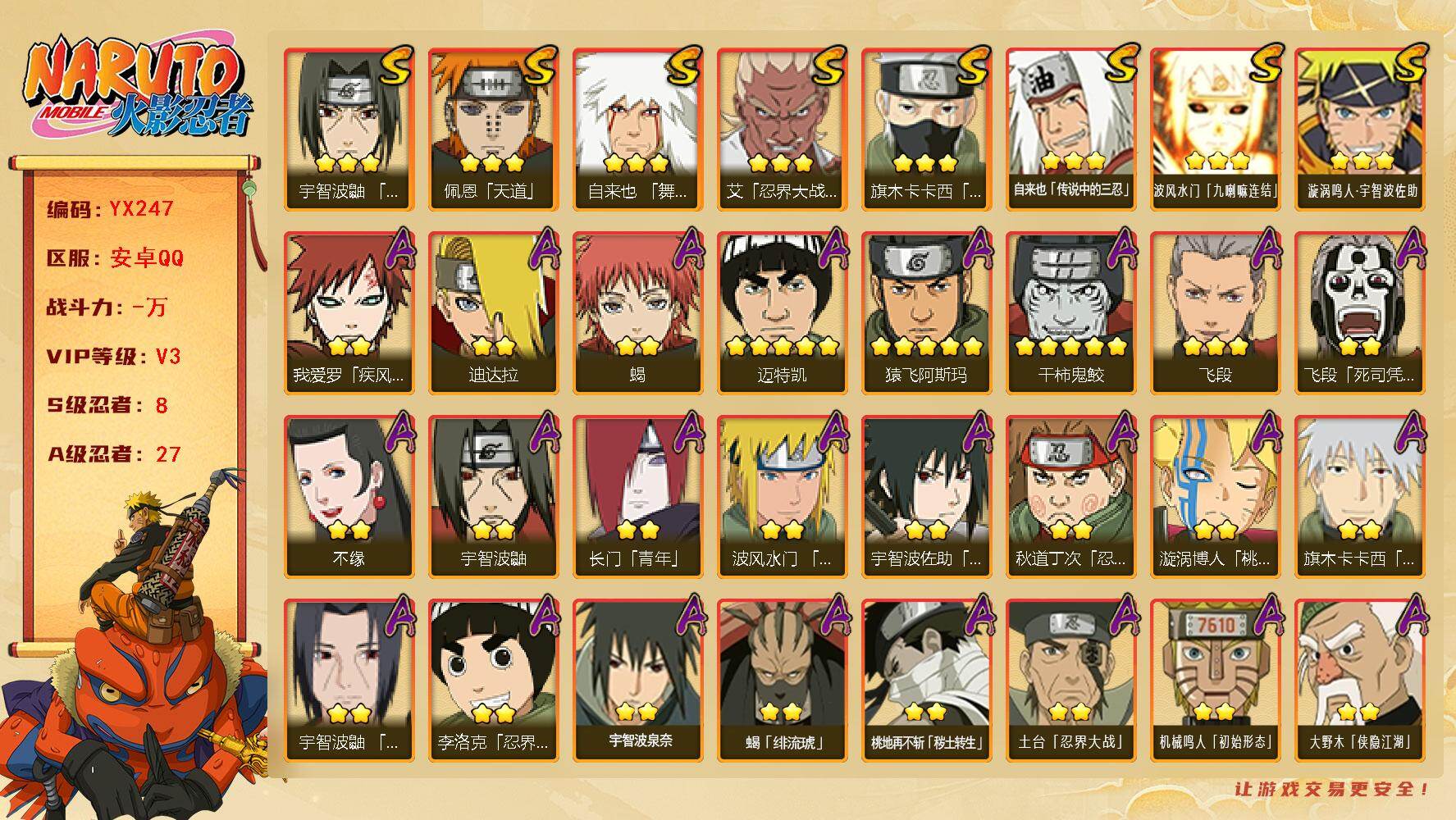Viewport: 1456px width, 820px height.
Task: Open the 宇智波泉奈 character card
Action: 637,680
